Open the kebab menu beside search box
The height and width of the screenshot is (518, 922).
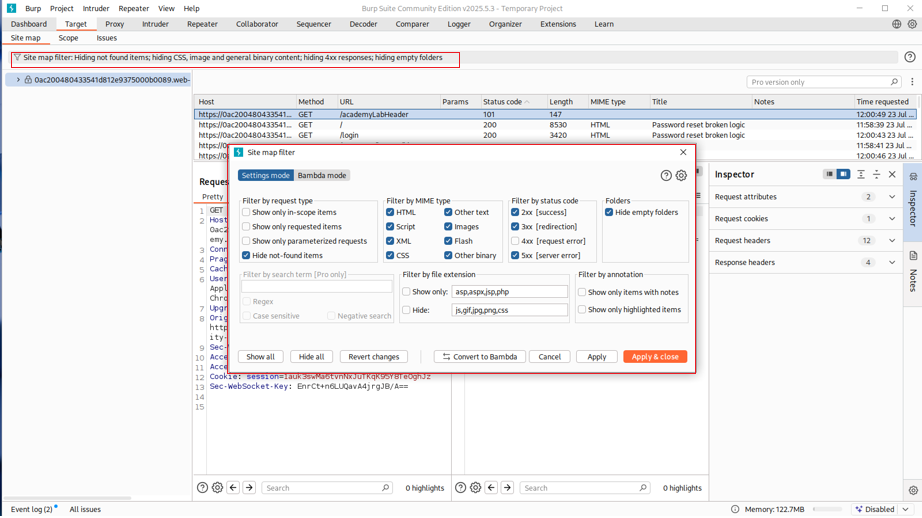(x=913, y=82)
